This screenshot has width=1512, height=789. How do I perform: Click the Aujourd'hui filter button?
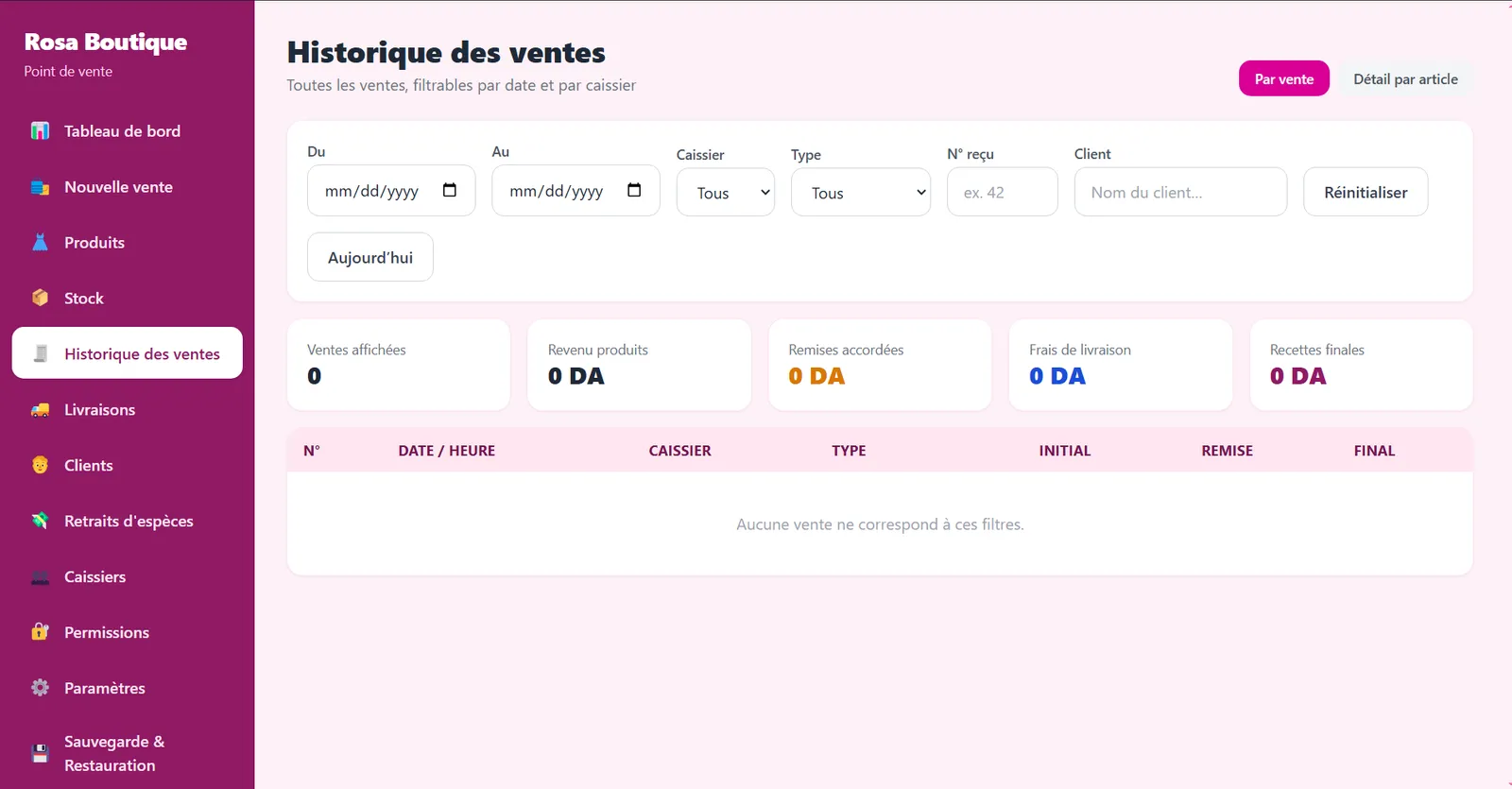[370, 257]
